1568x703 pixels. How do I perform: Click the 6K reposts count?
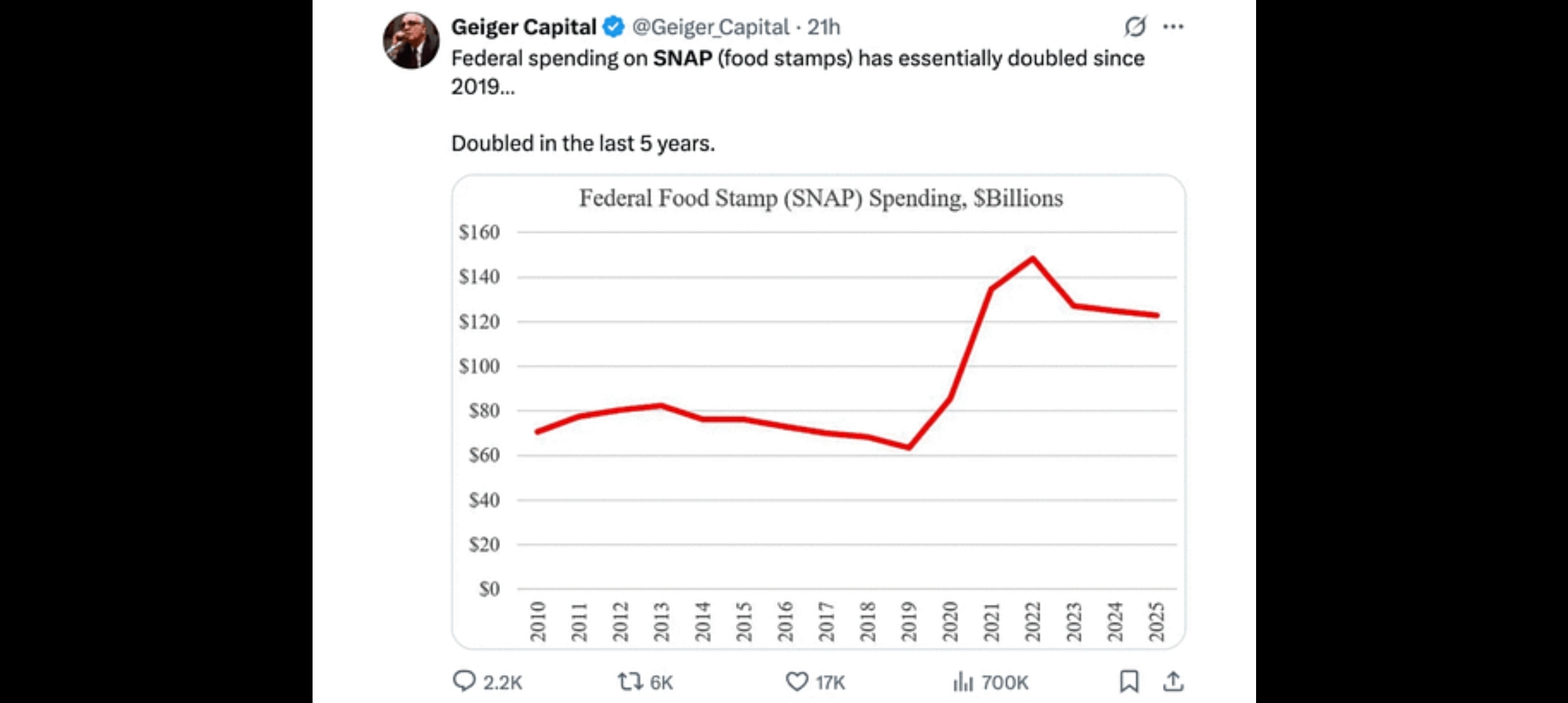pos(662,682)
